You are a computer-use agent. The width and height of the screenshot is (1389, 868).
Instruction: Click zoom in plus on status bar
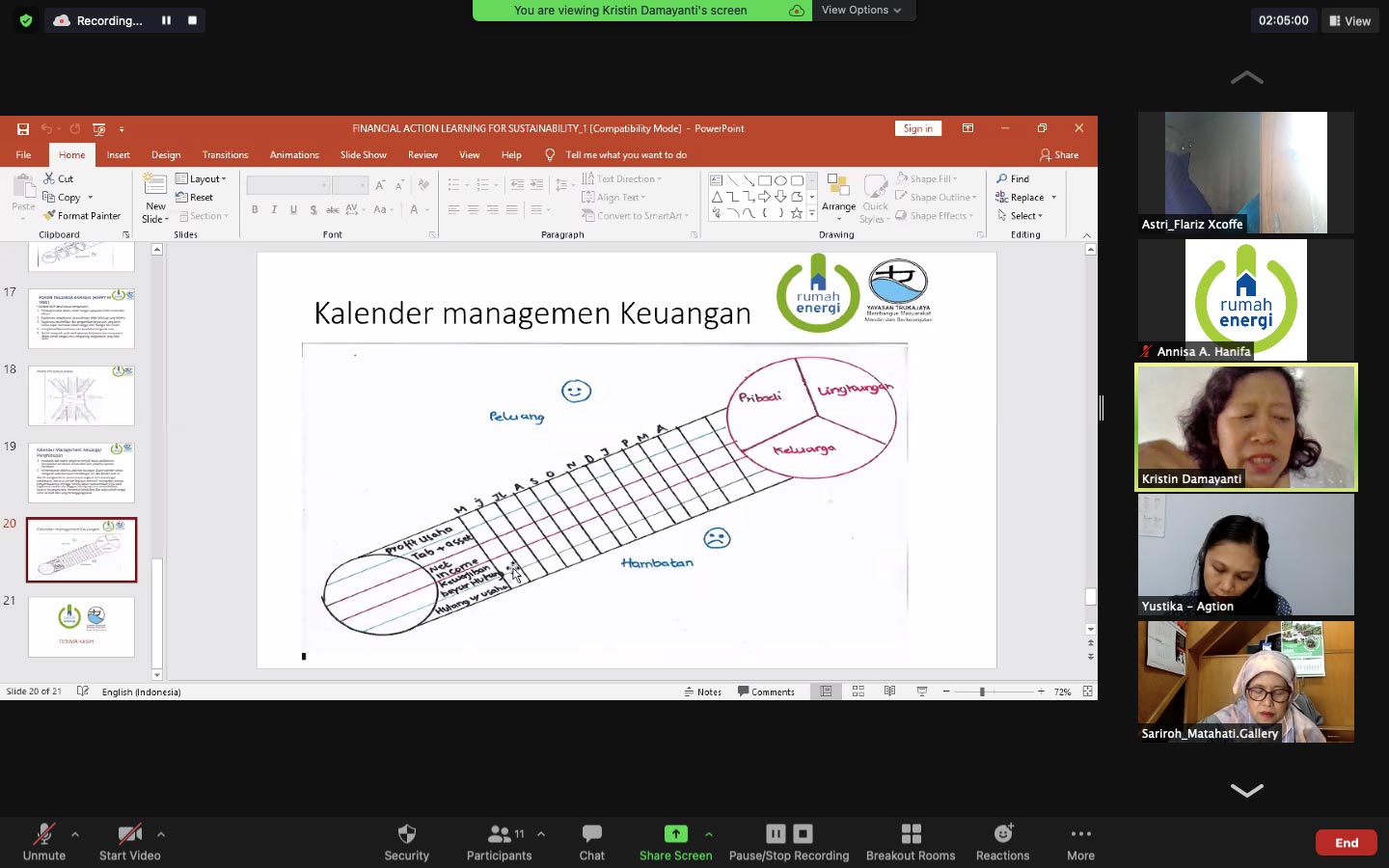click(1041, 692)
